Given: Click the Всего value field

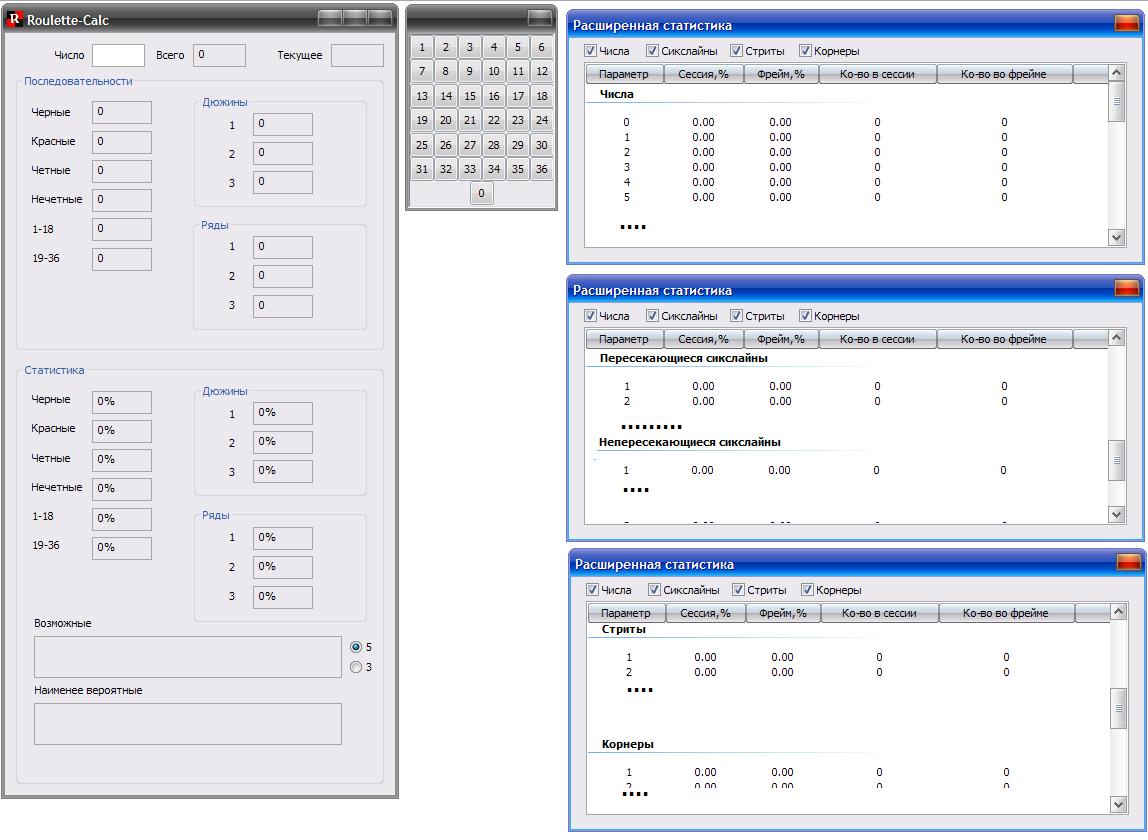Looking at the screenshot, I should click(x=220, y=55).
